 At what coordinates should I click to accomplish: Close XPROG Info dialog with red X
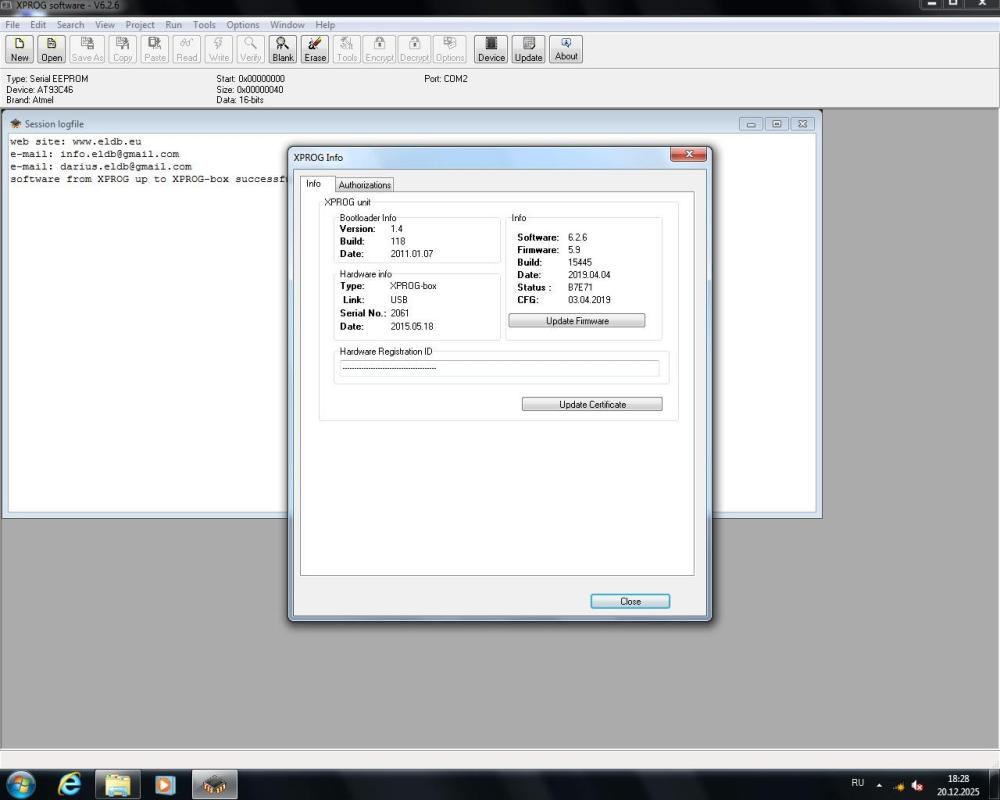[689, 154]
